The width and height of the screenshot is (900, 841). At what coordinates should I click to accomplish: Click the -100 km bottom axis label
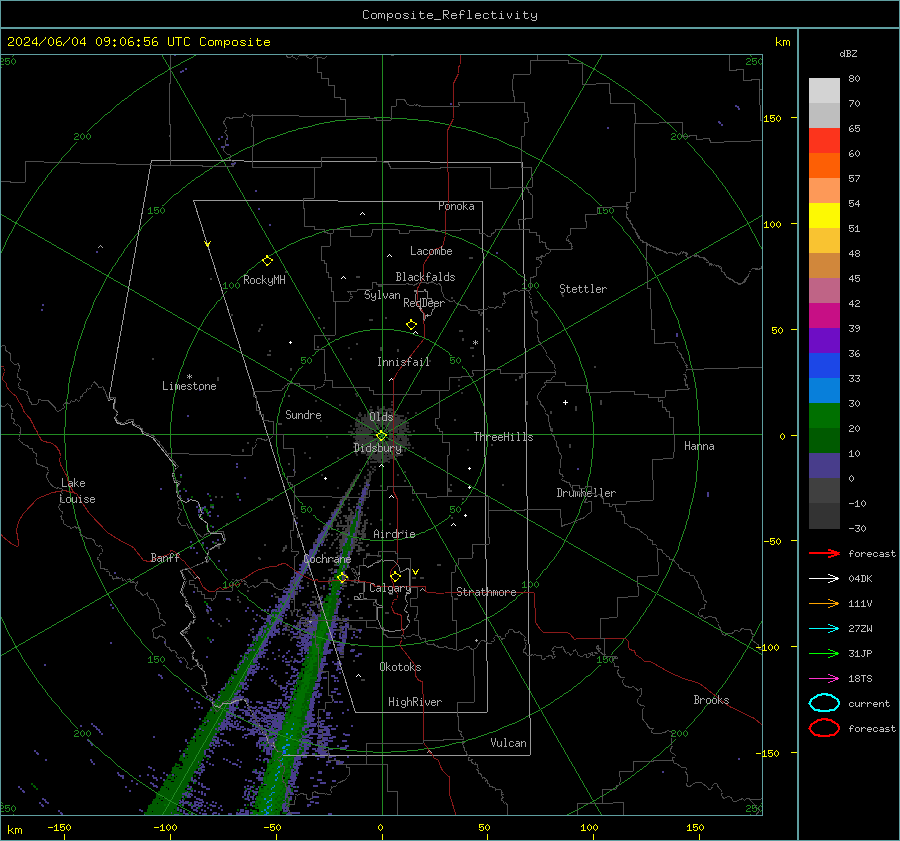[x=165, y=827]
